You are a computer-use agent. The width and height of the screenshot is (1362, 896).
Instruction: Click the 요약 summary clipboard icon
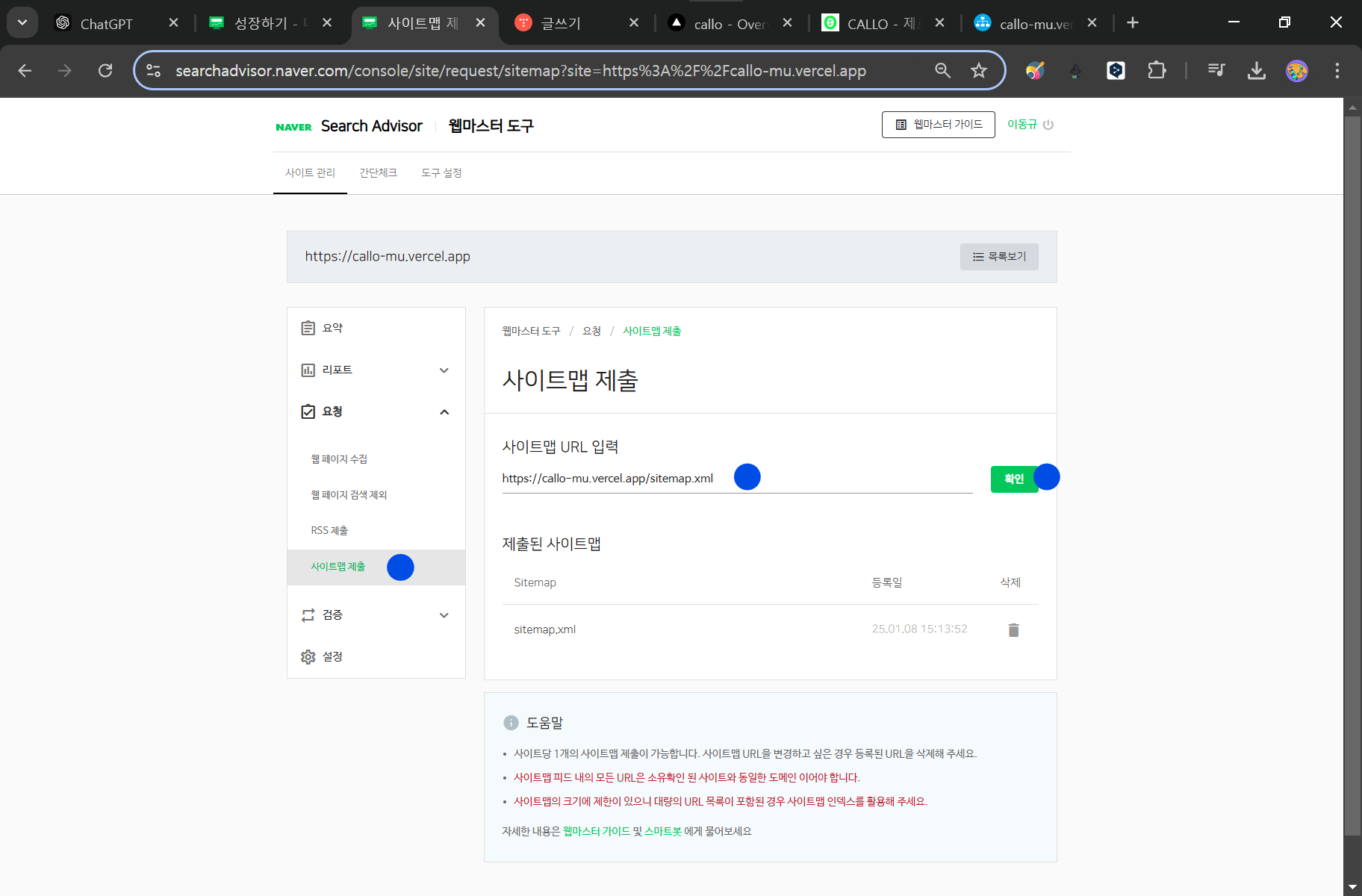(x=308, y=328)
